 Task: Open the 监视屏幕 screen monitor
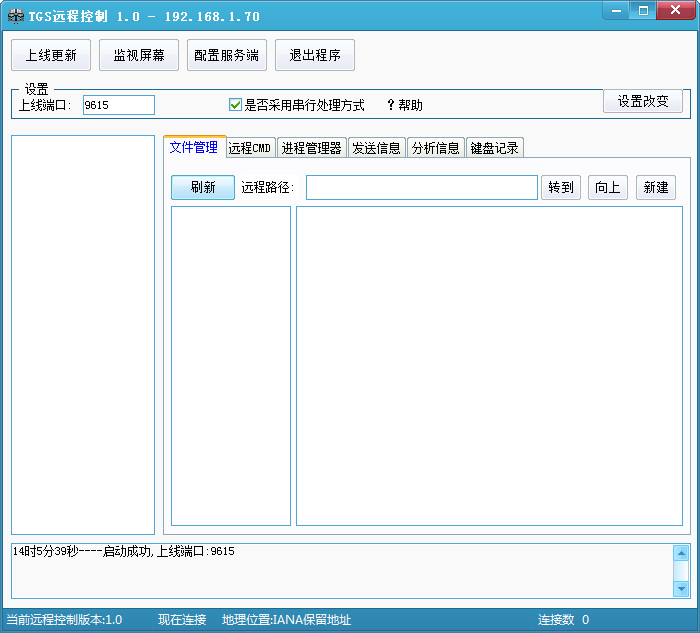pos(139,55)
